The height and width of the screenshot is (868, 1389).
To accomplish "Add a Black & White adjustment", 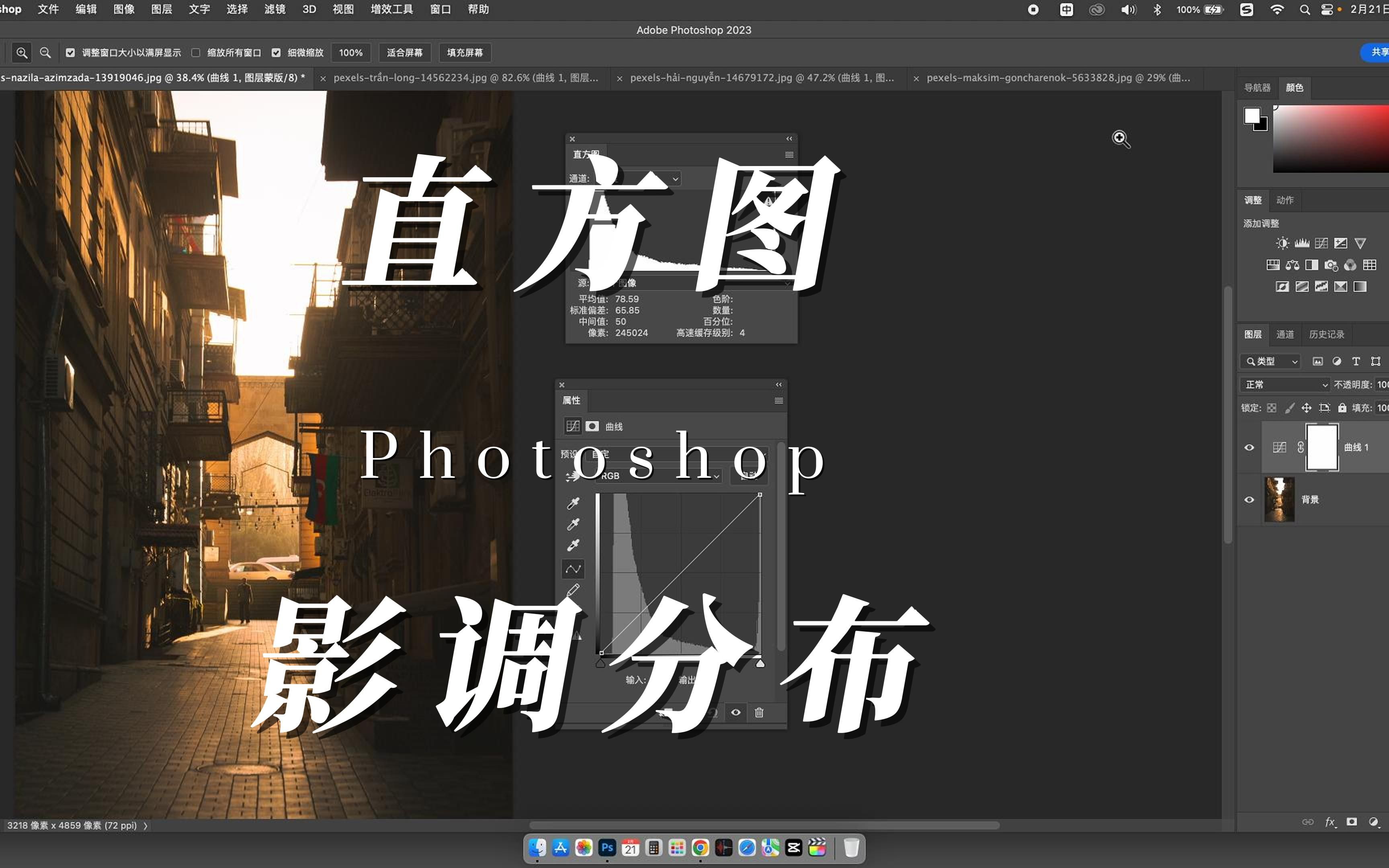I will 1311,265.
